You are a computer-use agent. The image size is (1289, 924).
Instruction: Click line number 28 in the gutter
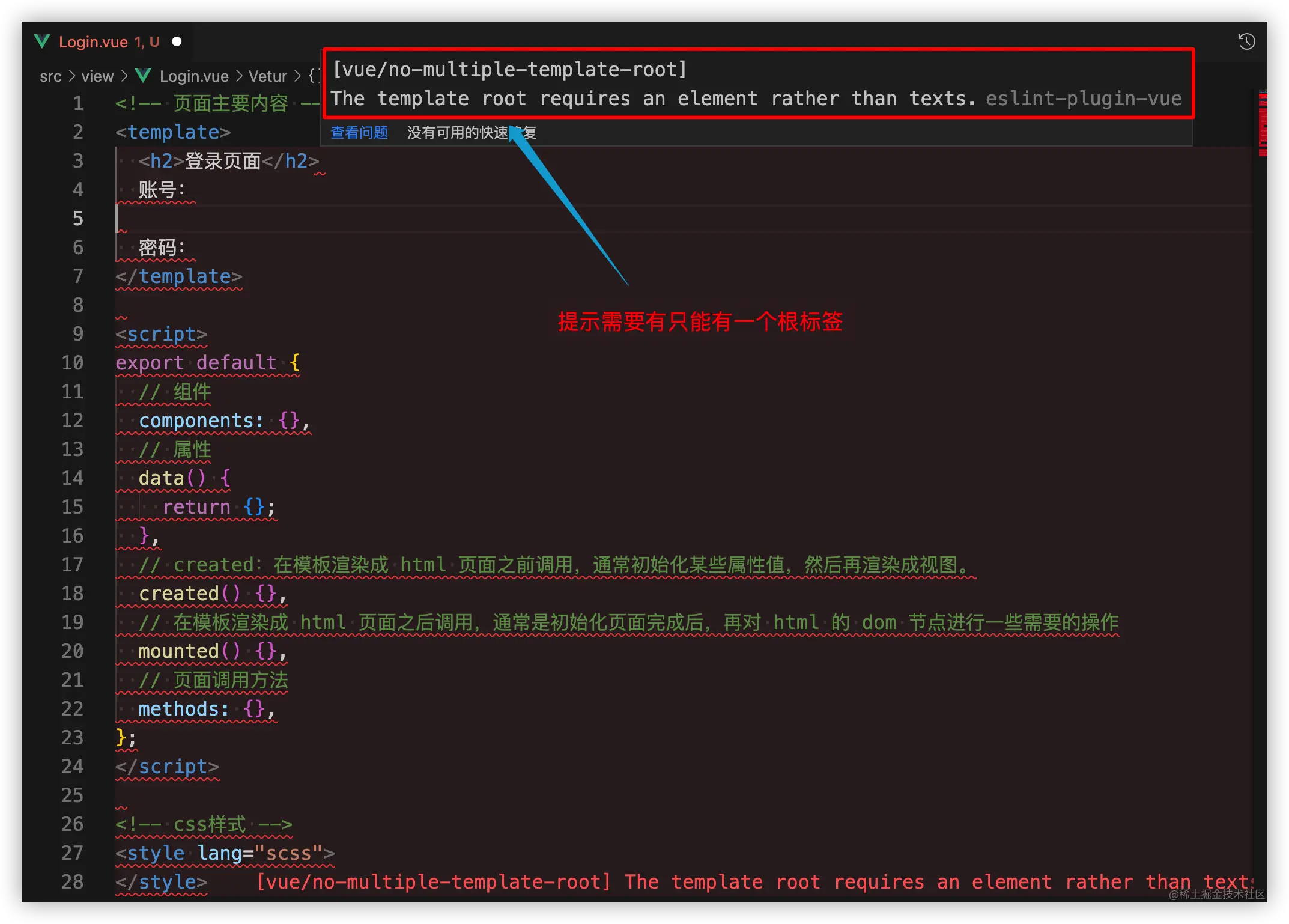tap(73, 881)
